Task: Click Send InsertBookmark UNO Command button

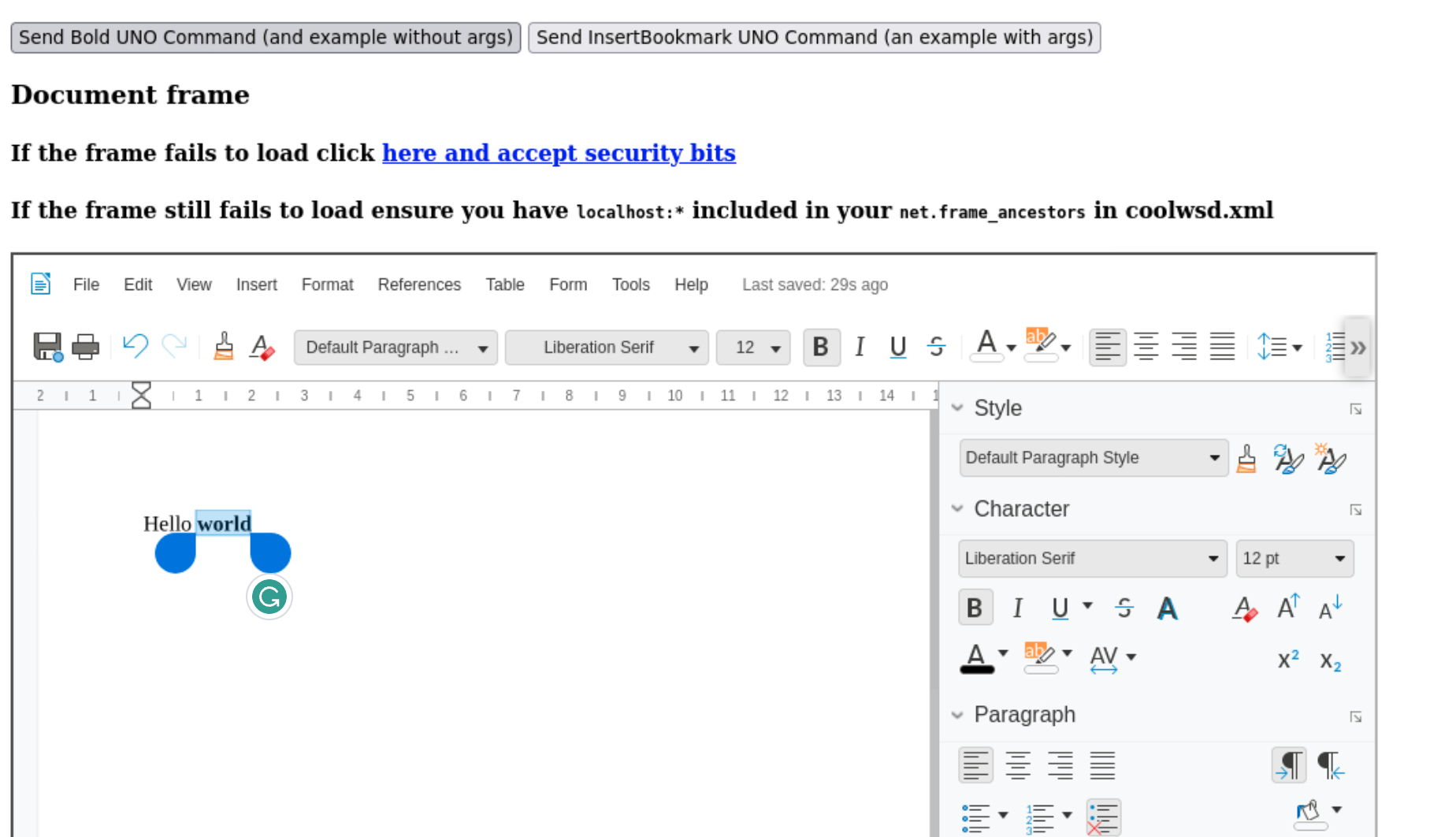Action: point(815,37)
